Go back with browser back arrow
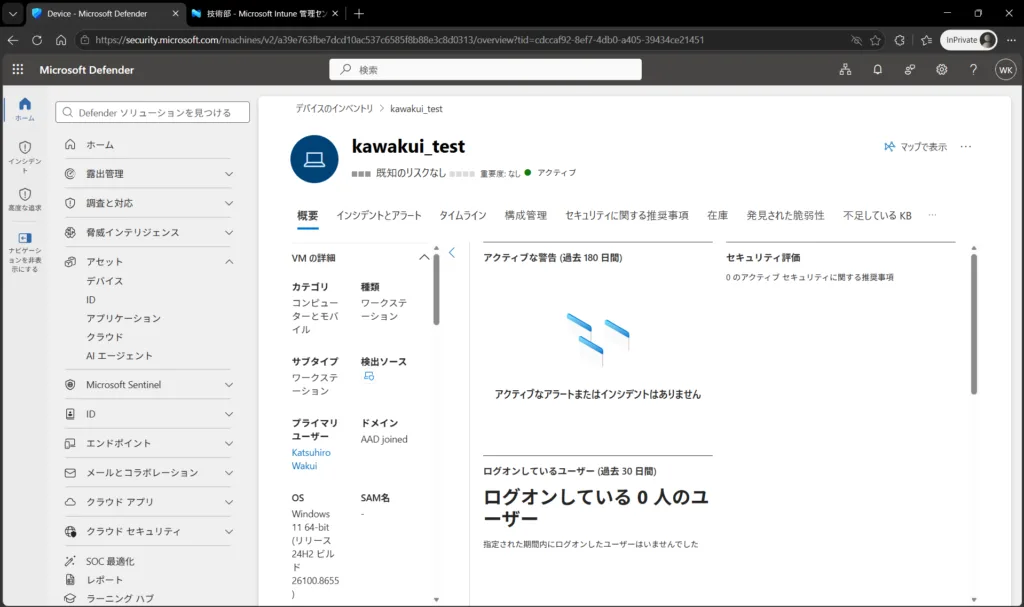The width and height of the screenshot is (1024, 607). tap(13, 40)
